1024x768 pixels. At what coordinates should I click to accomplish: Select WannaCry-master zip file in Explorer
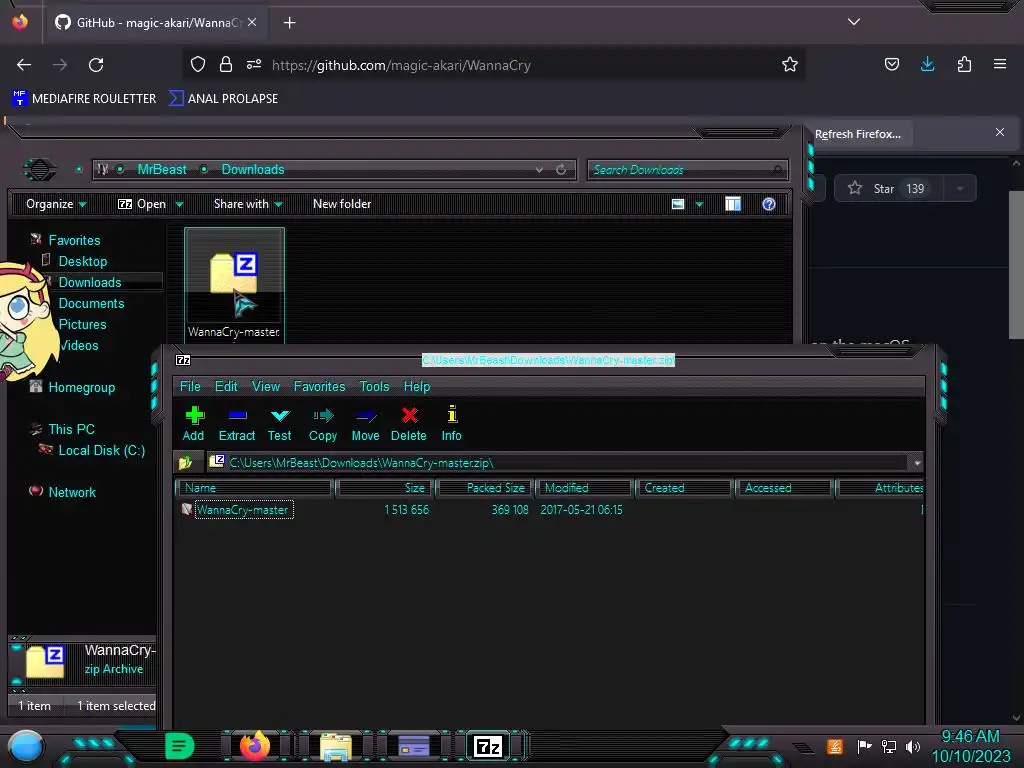234,285
